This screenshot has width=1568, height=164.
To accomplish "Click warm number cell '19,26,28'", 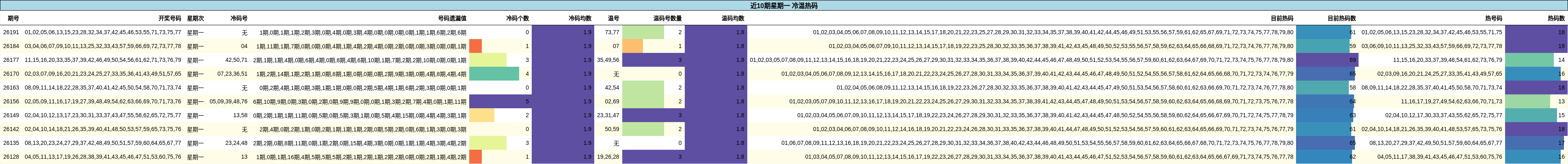I will [x=609, y=157].
